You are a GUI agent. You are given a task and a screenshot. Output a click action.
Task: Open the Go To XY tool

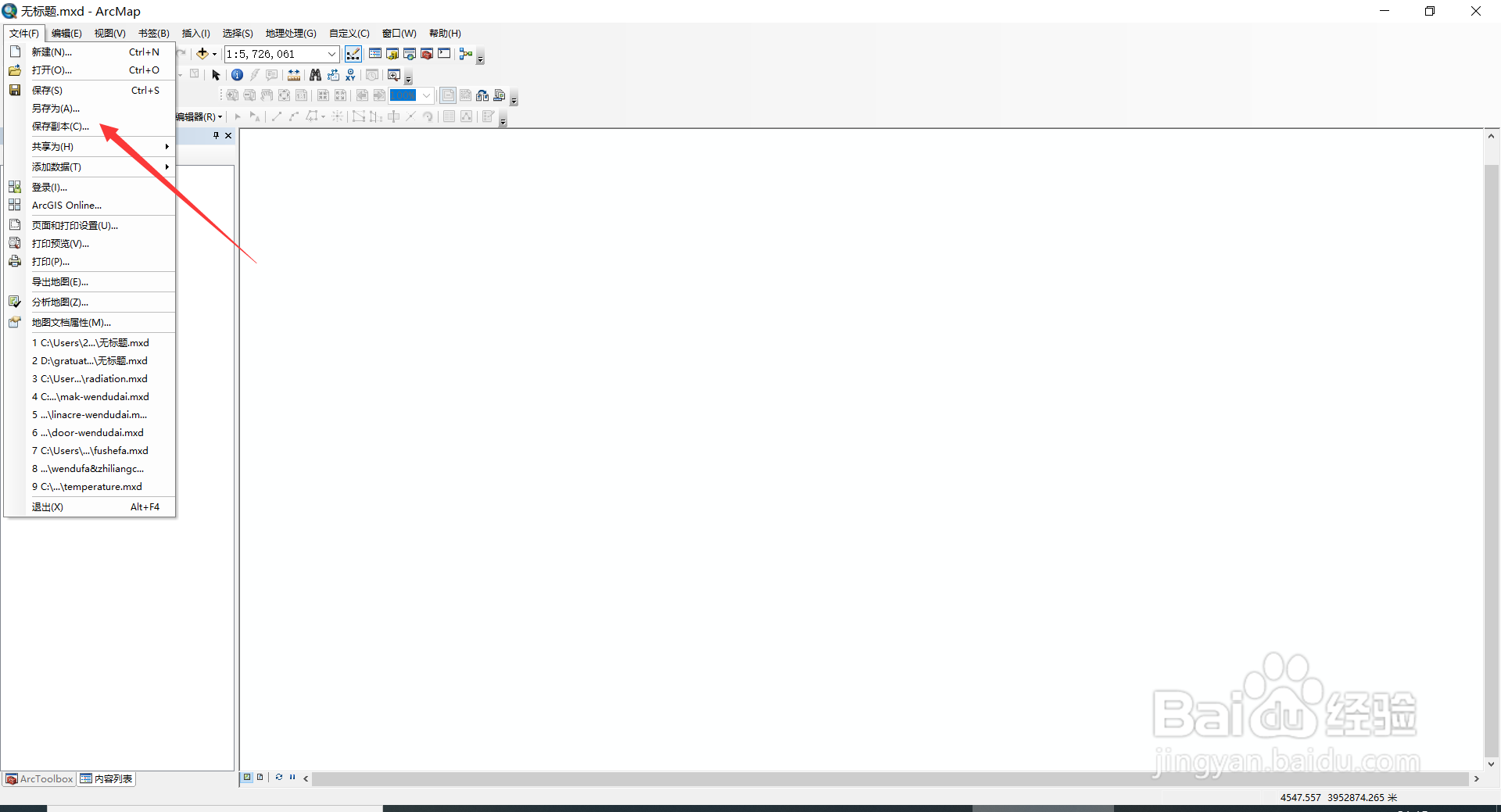click(350, 74)
